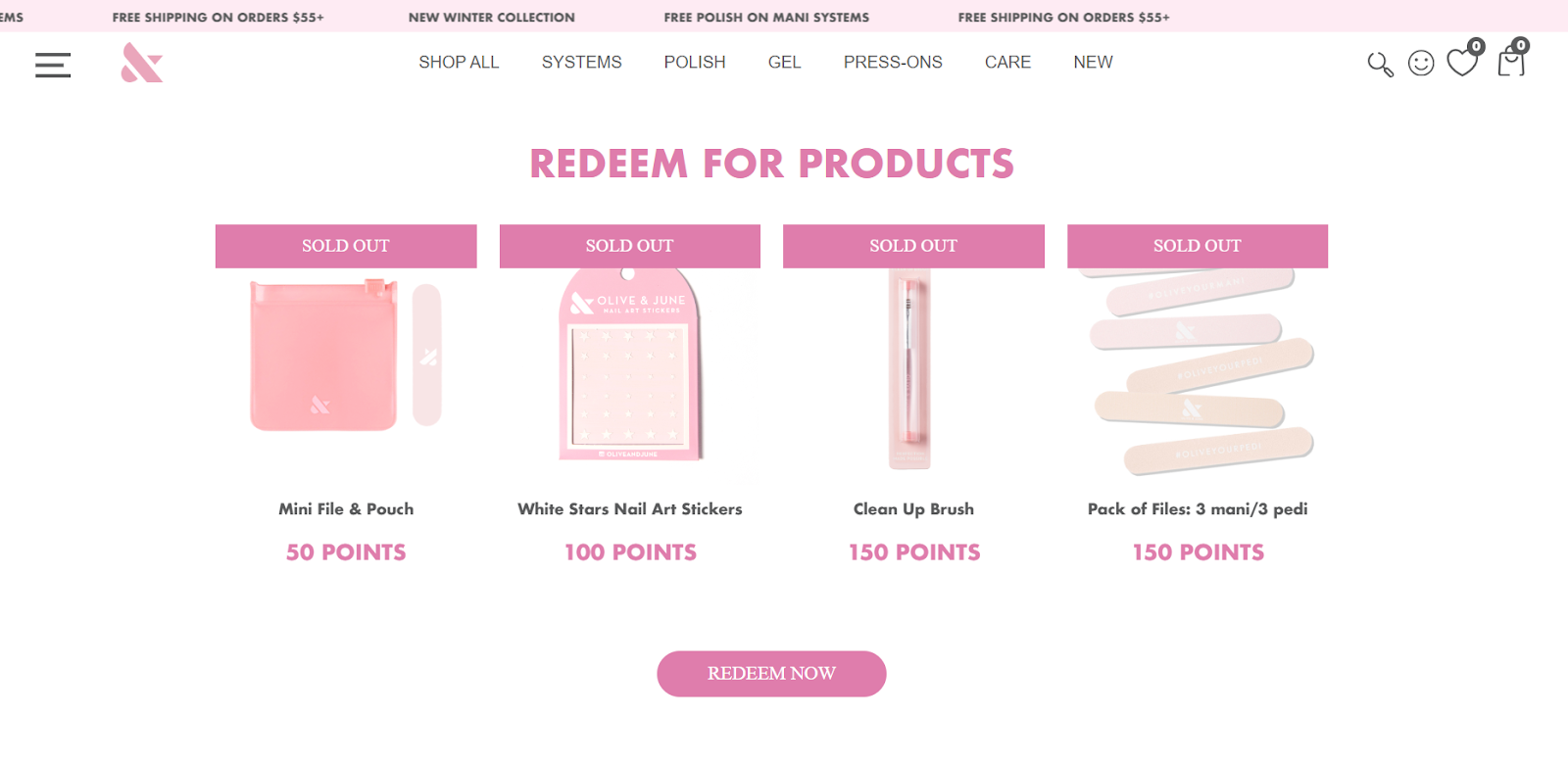This screenshot has width=1568, height=766.
Task: Click the Olive & June logo
Action: click(142, 63)
